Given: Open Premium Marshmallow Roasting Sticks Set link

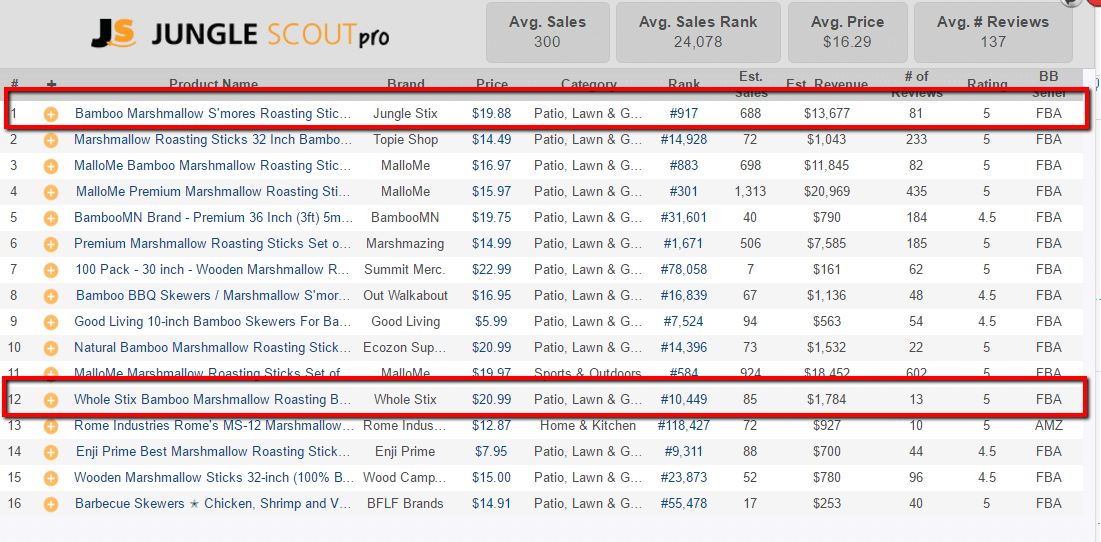Looking at the screenshot, I should pos(213,244).
